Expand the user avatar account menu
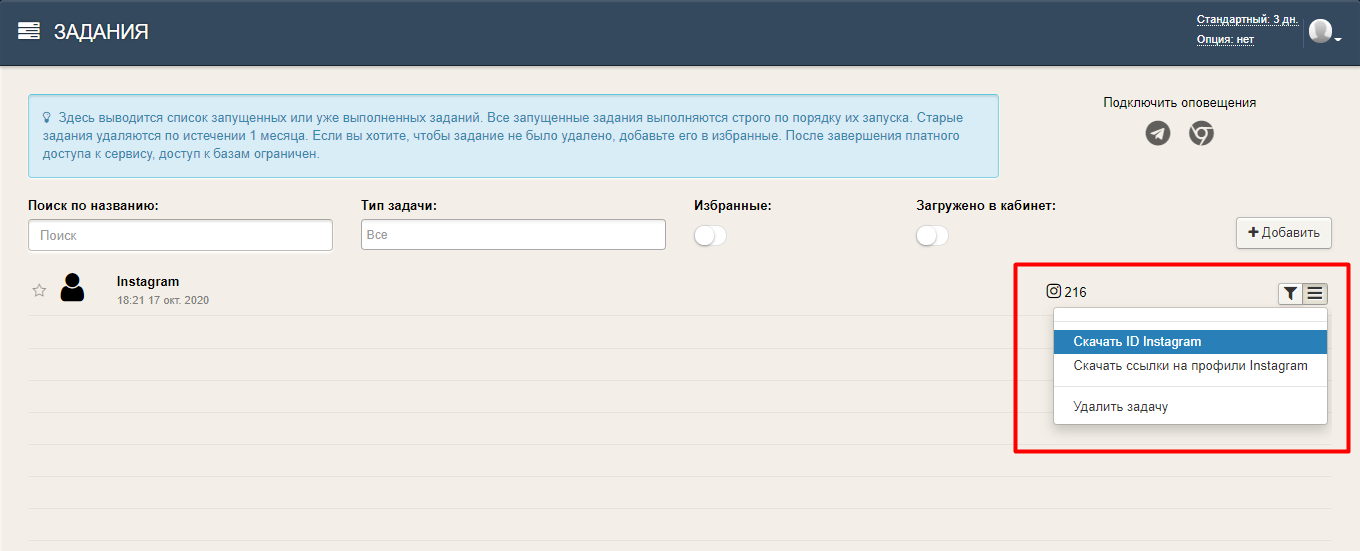 (1324, 33)
